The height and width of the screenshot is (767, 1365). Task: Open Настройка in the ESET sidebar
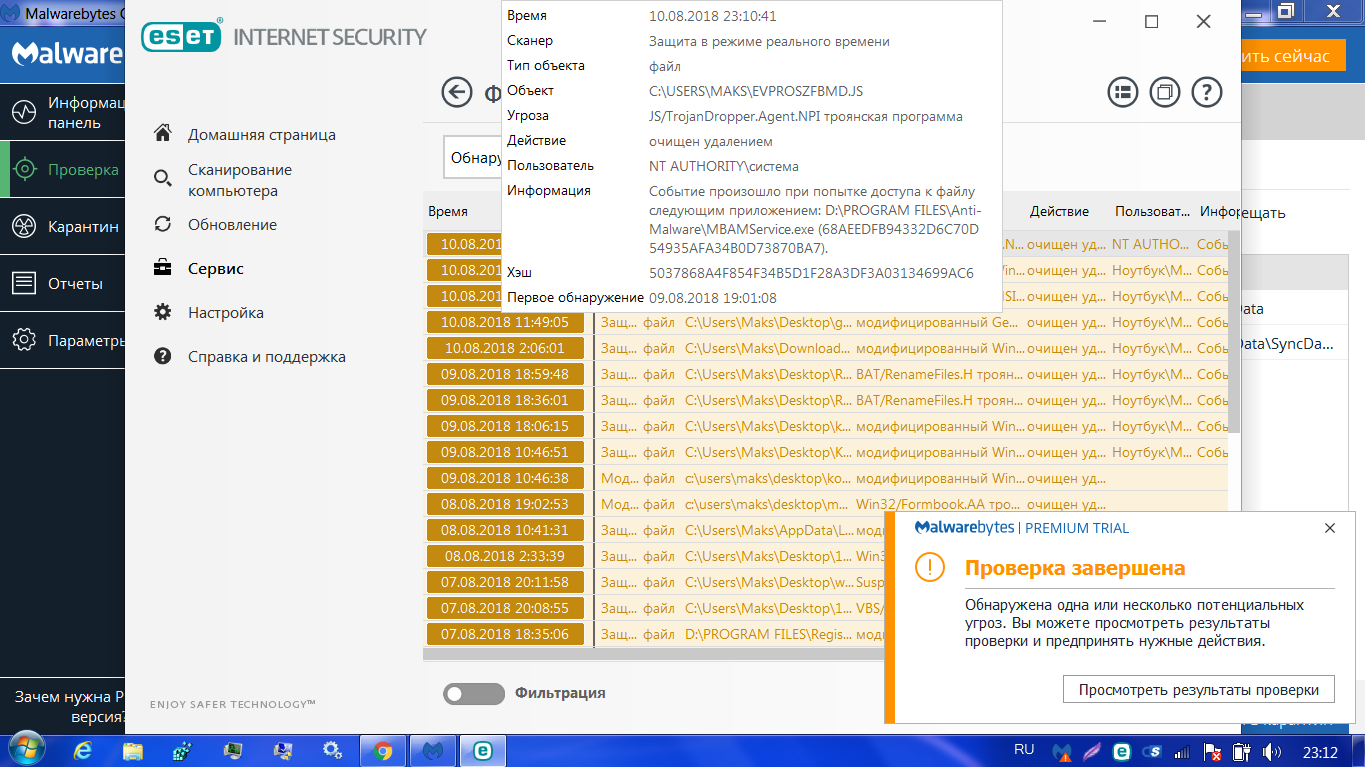click(226, 313)
